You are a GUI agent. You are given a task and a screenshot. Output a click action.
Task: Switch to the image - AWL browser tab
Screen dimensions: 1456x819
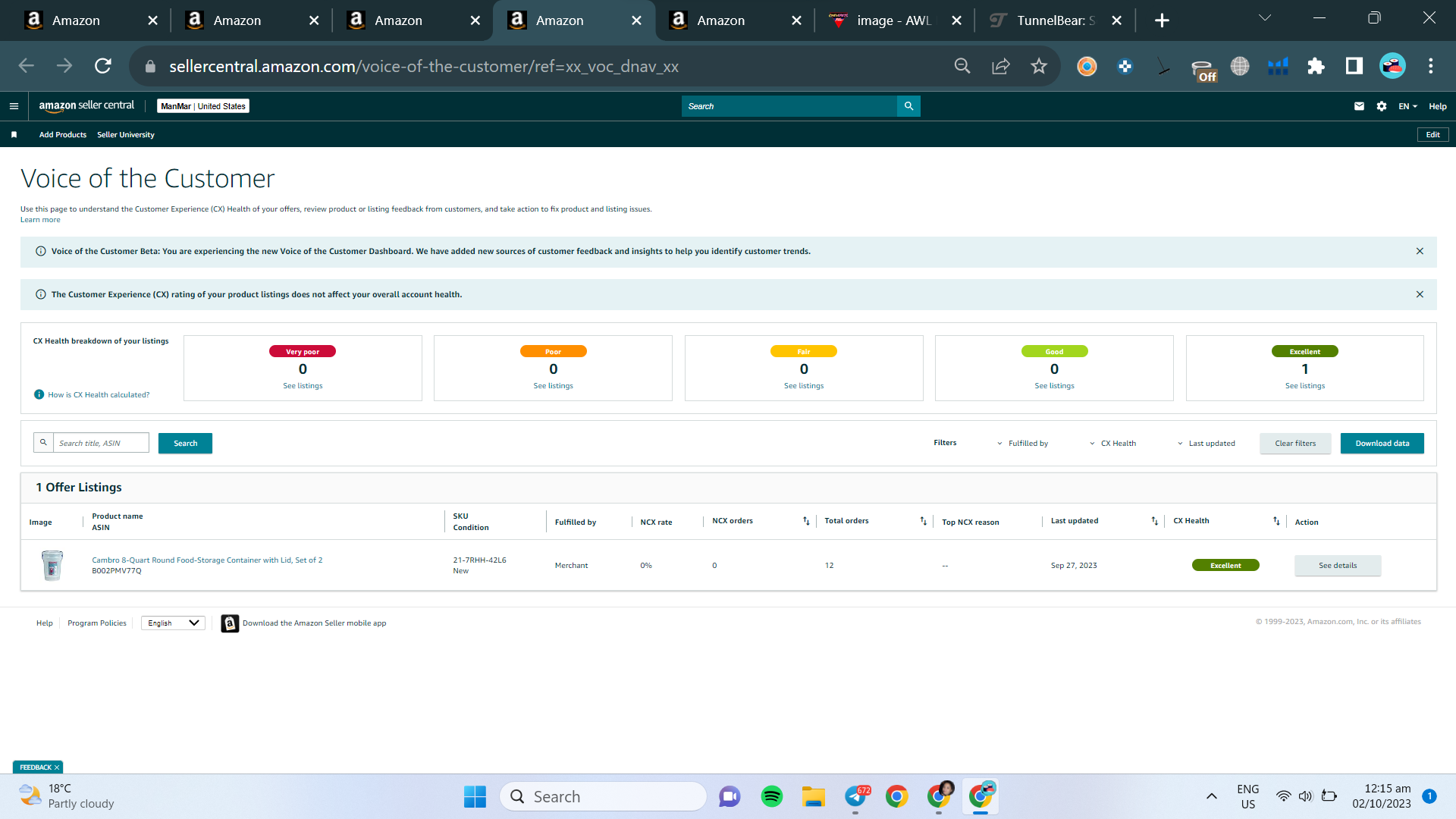(894, 20)
